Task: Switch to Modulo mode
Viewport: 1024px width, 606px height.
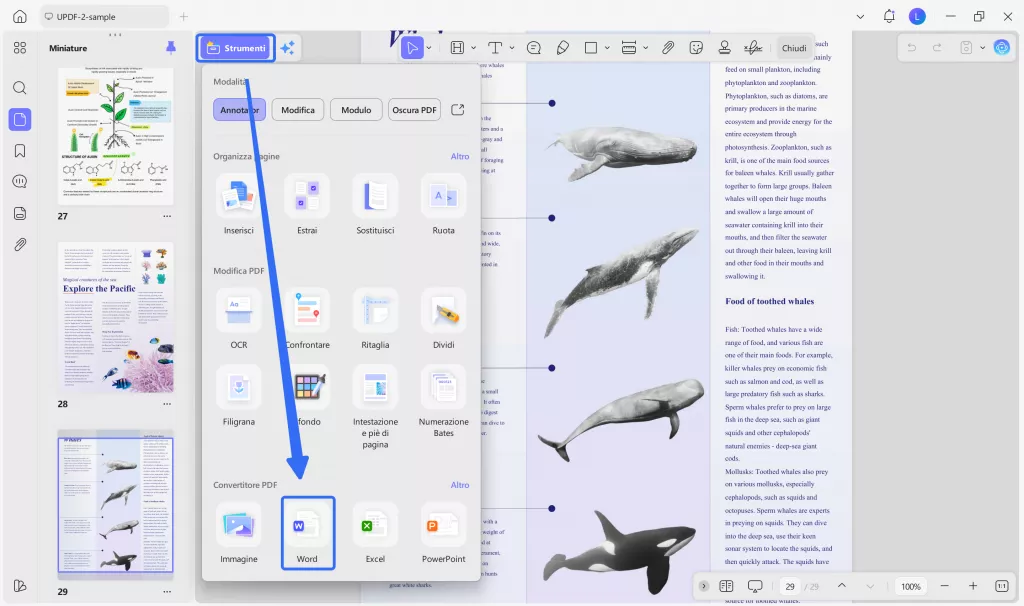Action: click(x=356, y=110)
